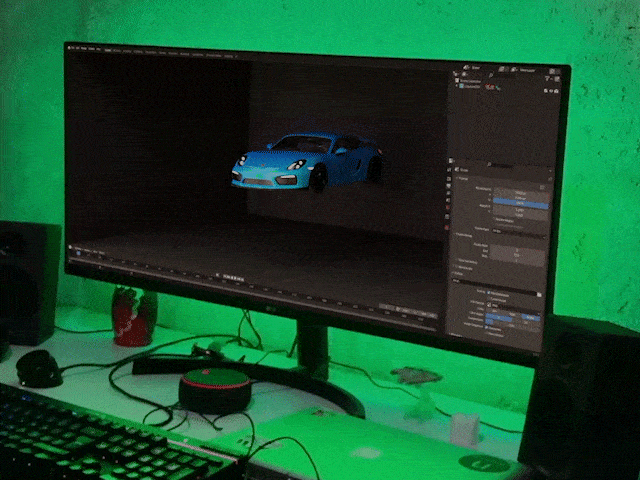This screenshot has width=640, height=480.
Task: Open the Render properties tab
Action: pyautogui.click(x=449, y=179)
